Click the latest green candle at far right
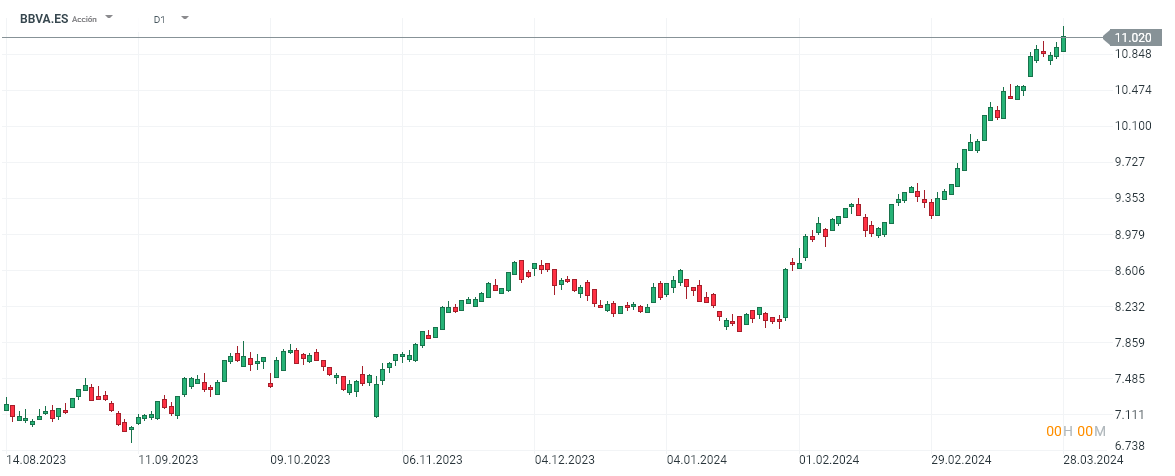1175x476 pixels. (1064, 43)
